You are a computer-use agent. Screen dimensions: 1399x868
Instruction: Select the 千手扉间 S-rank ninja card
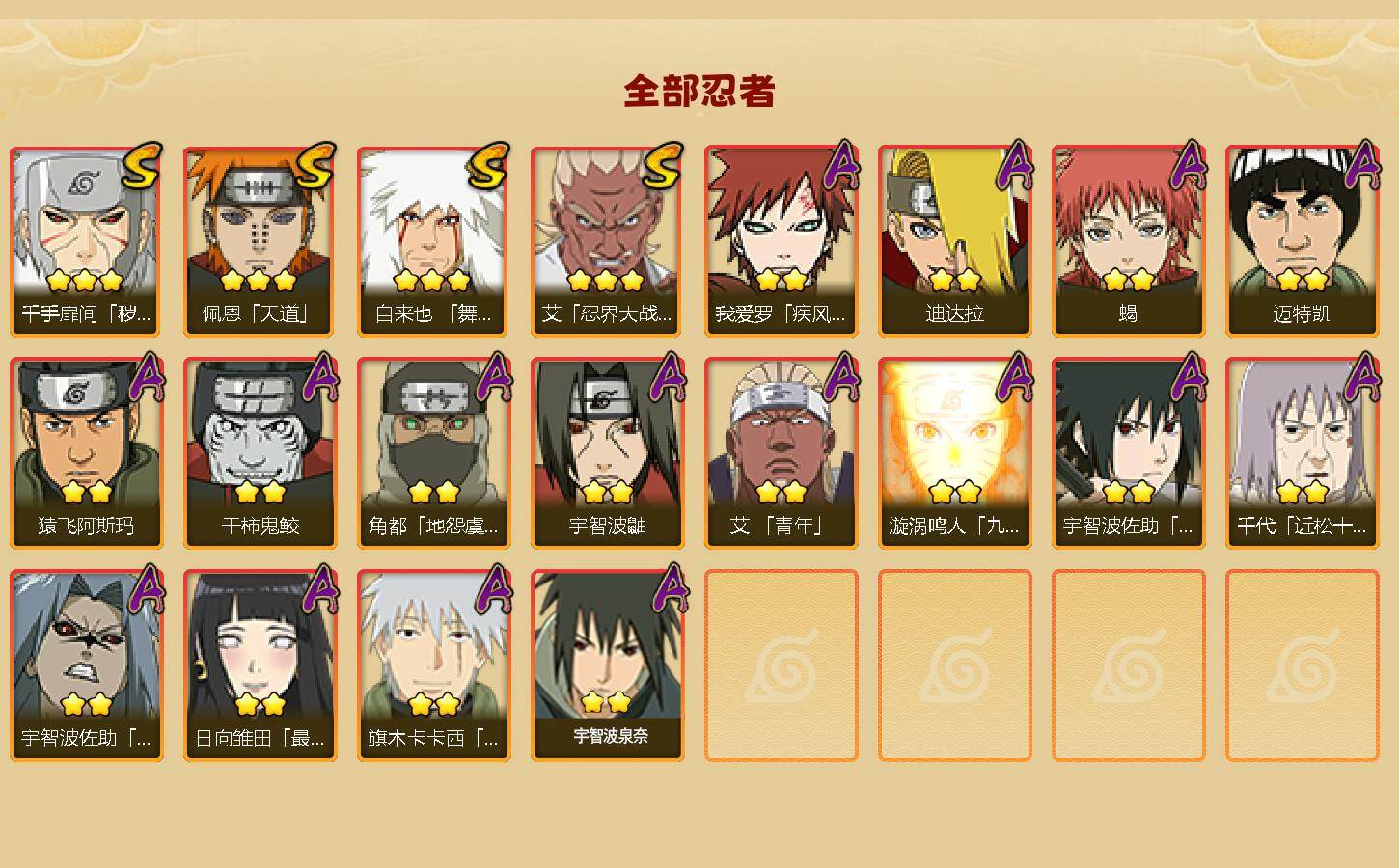tap(86, 241)
